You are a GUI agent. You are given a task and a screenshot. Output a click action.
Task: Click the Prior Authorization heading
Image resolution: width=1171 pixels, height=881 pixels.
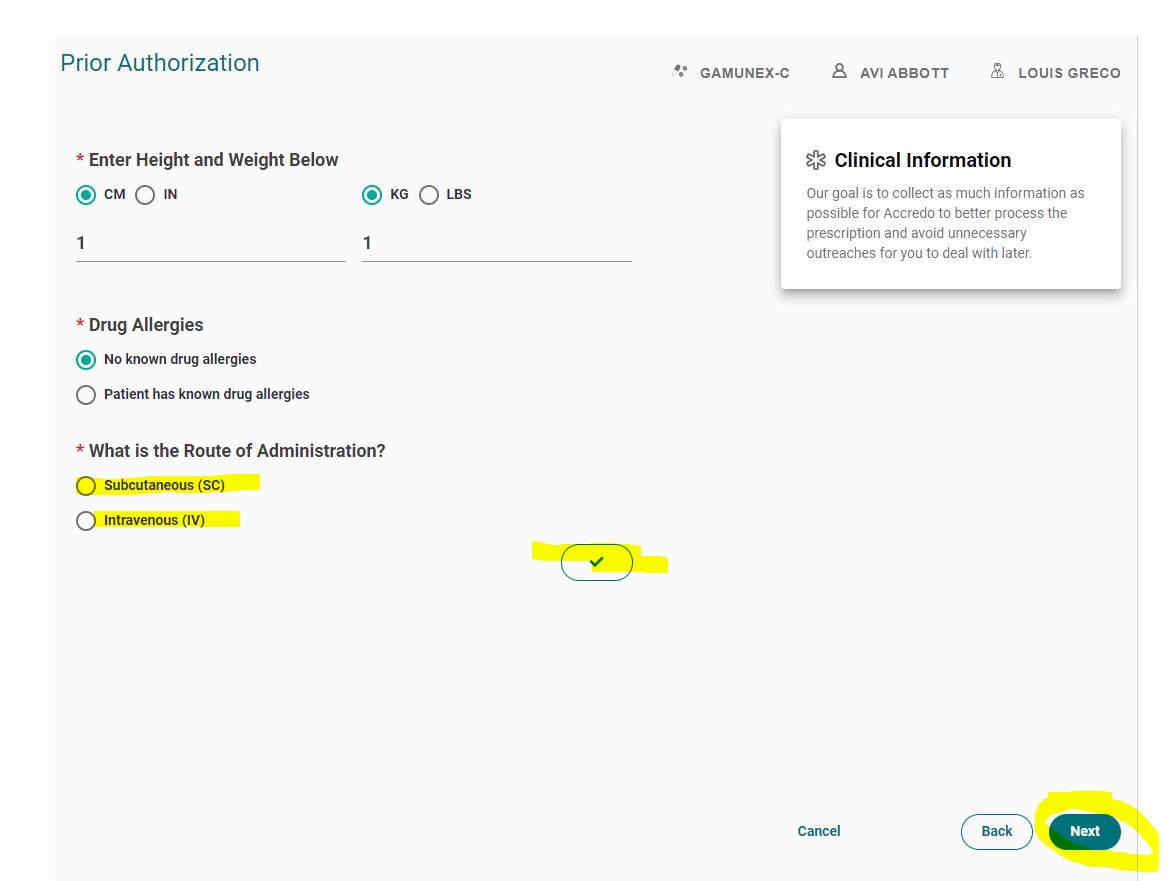(160, 63)
